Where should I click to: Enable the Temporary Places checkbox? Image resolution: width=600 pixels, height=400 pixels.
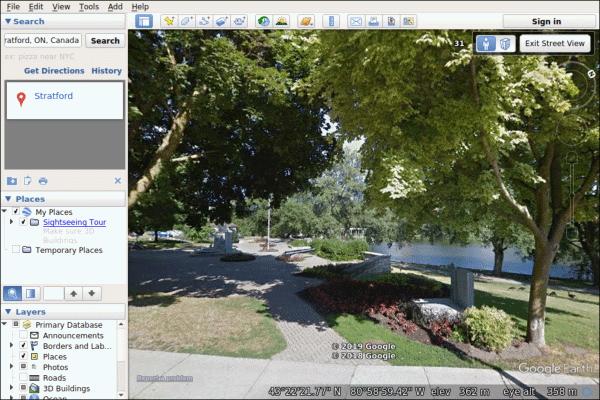[x=16, y=250]
